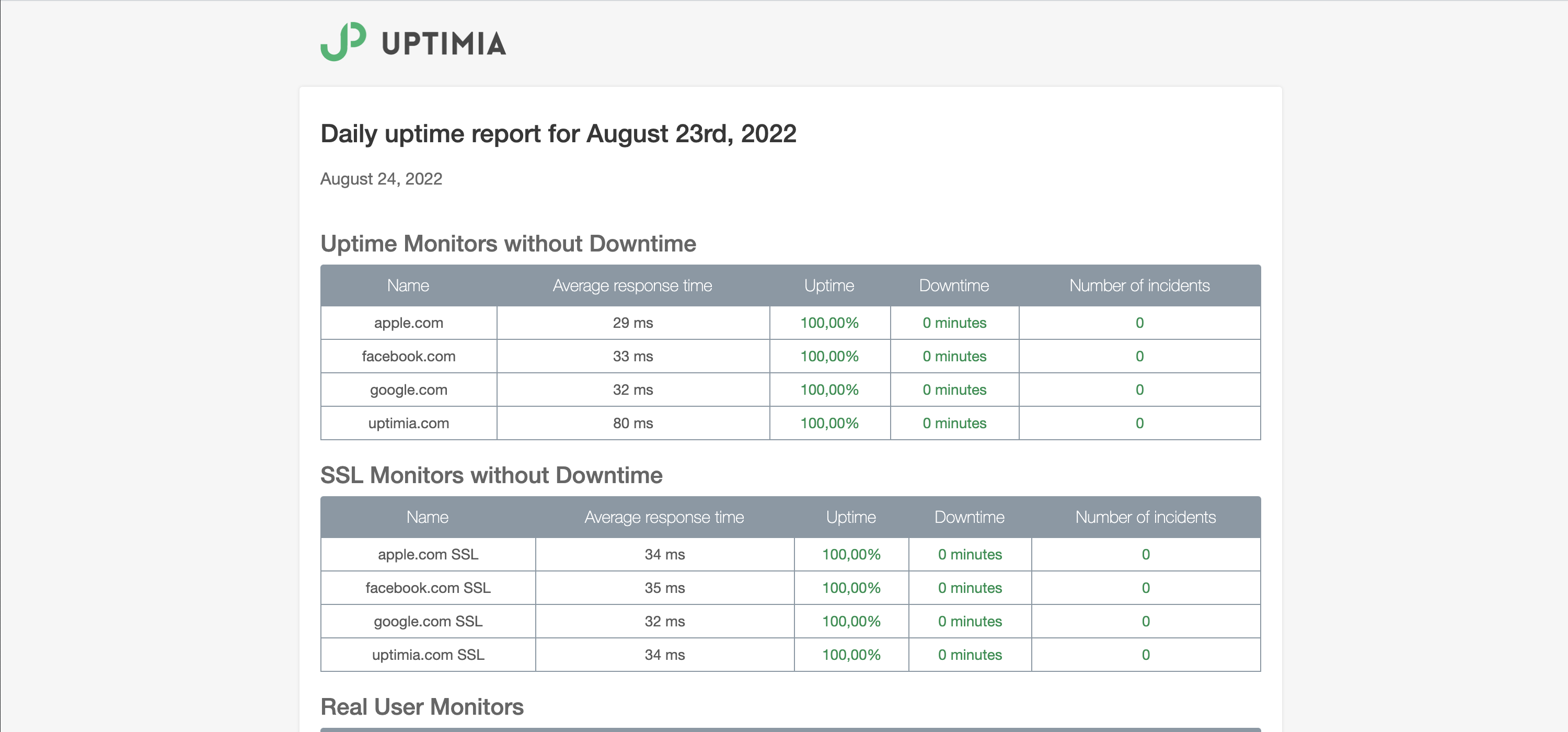Click 32 ms cell in google.com SSL row
The width and height of the screenshot is (1568, 732).
pyautogui.click(x=665, y=621)
